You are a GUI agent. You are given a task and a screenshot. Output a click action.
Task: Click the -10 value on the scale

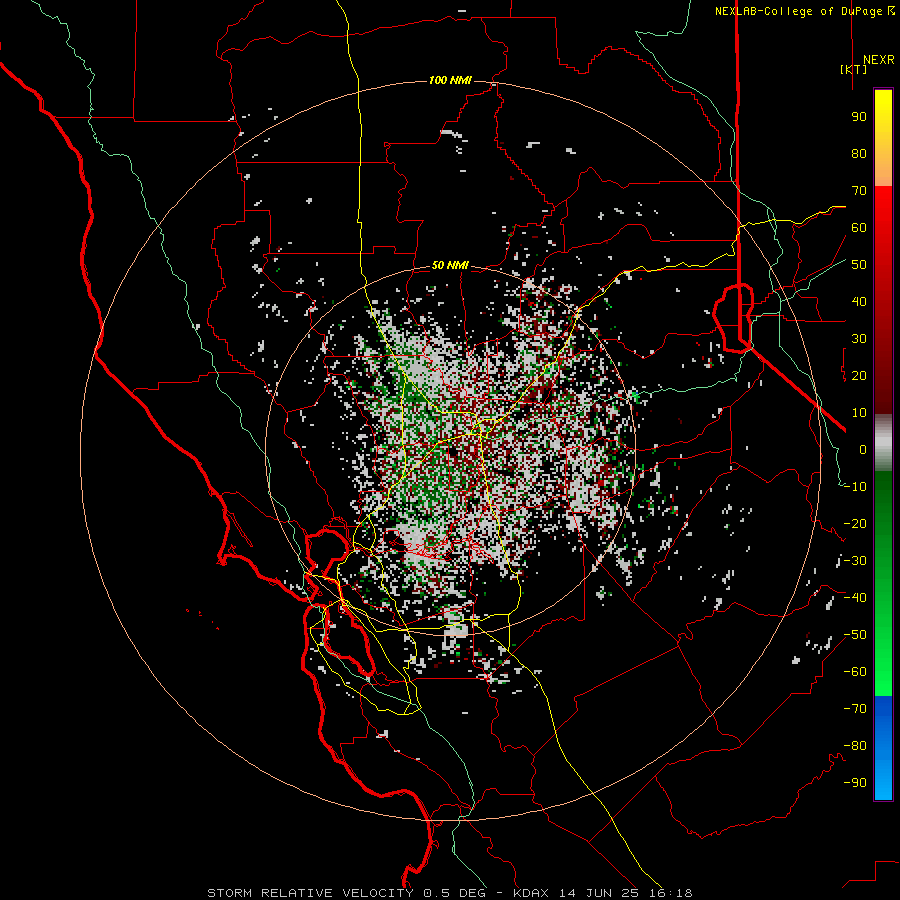tap(855, 487)
